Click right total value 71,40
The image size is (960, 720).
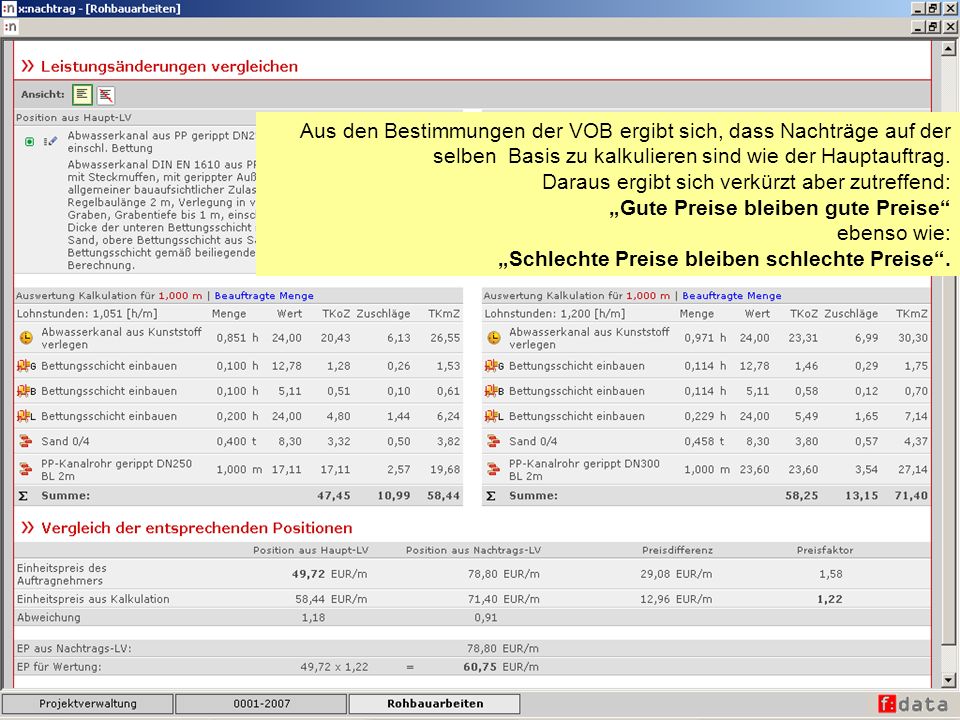point(912,495)
